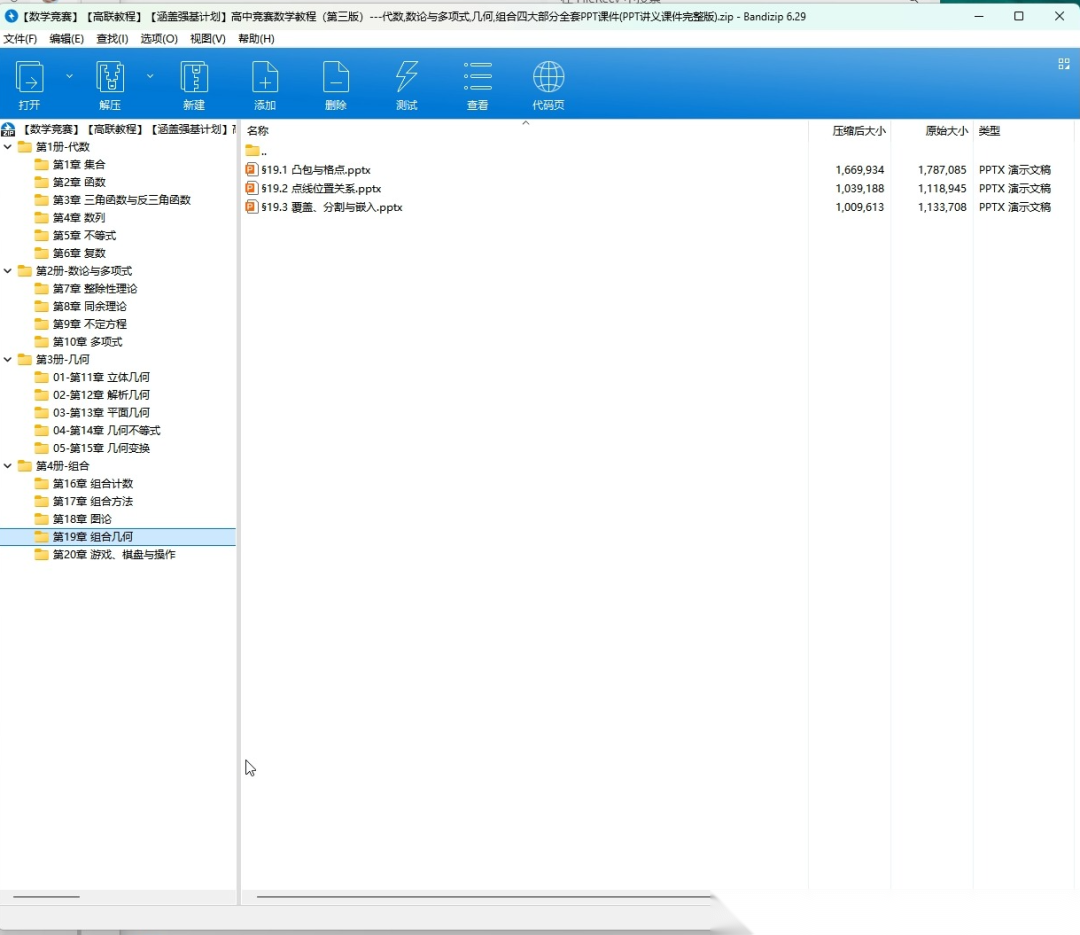Screen dimensions: 1080x935
Task: Click the 测试 (Test) lightning icon
Action: [407, 79]
